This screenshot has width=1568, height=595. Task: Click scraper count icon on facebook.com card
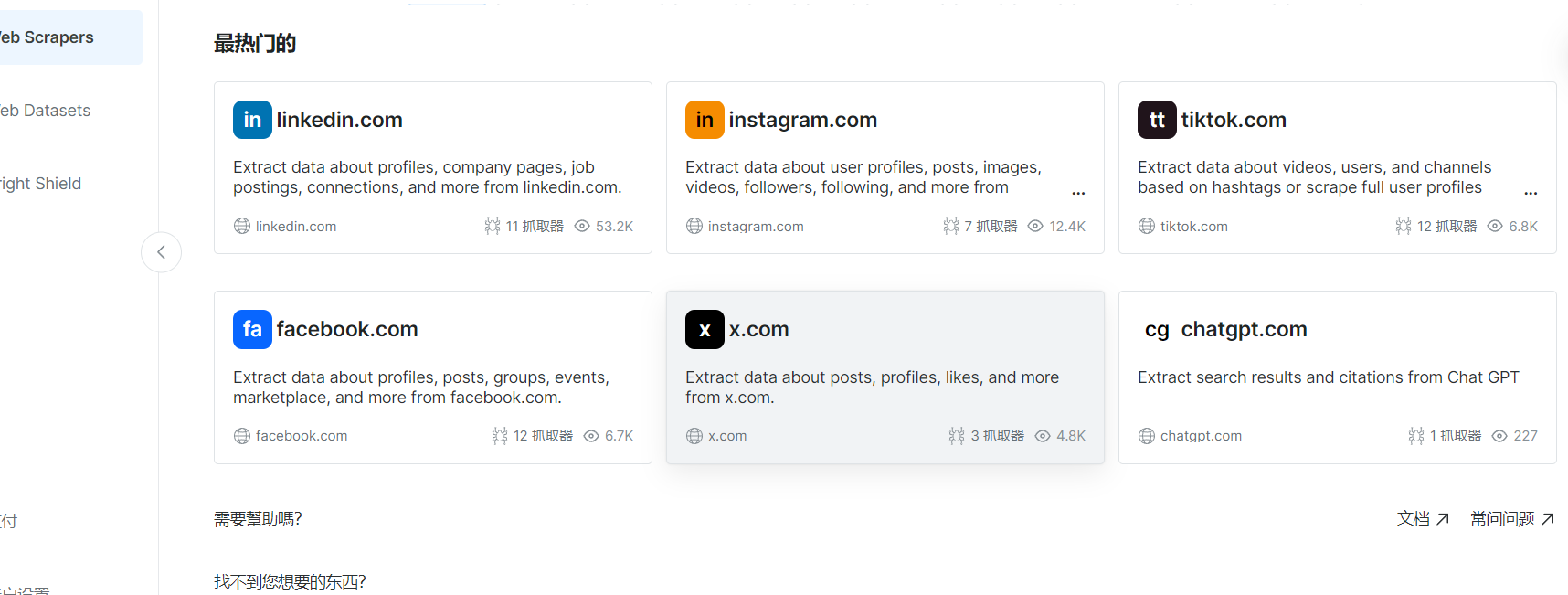(x=500, y=436)
